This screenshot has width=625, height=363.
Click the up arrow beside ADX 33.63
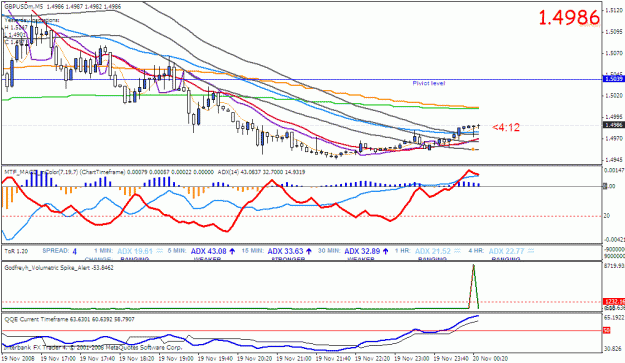[x=309, y=251]
